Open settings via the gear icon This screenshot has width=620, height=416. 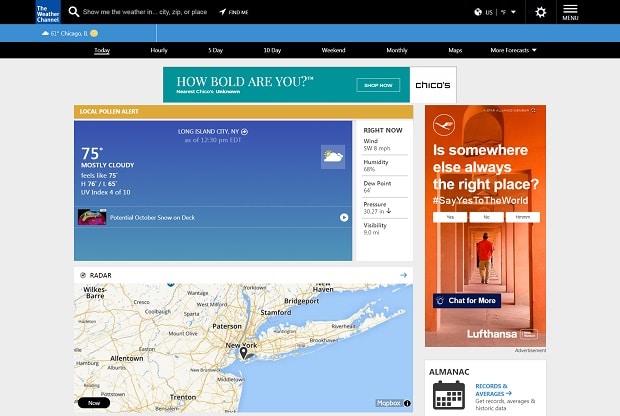541,12
